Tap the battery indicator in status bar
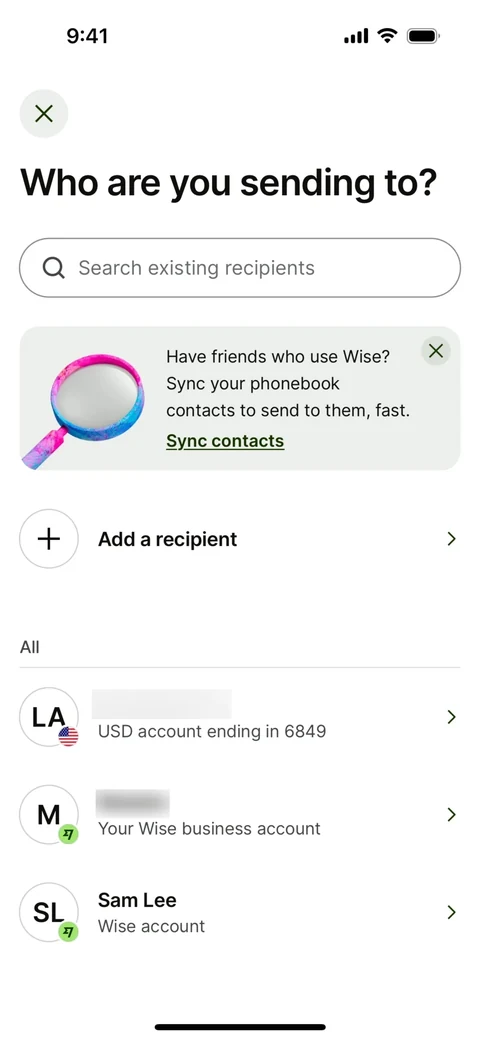Image resolution: width=480 pixels, height=1040 pixels. 423,36
